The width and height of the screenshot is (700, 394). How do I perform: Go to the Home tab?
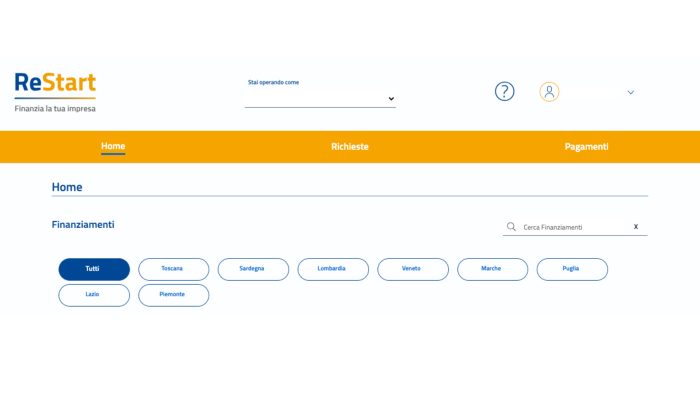coord(113,146)
